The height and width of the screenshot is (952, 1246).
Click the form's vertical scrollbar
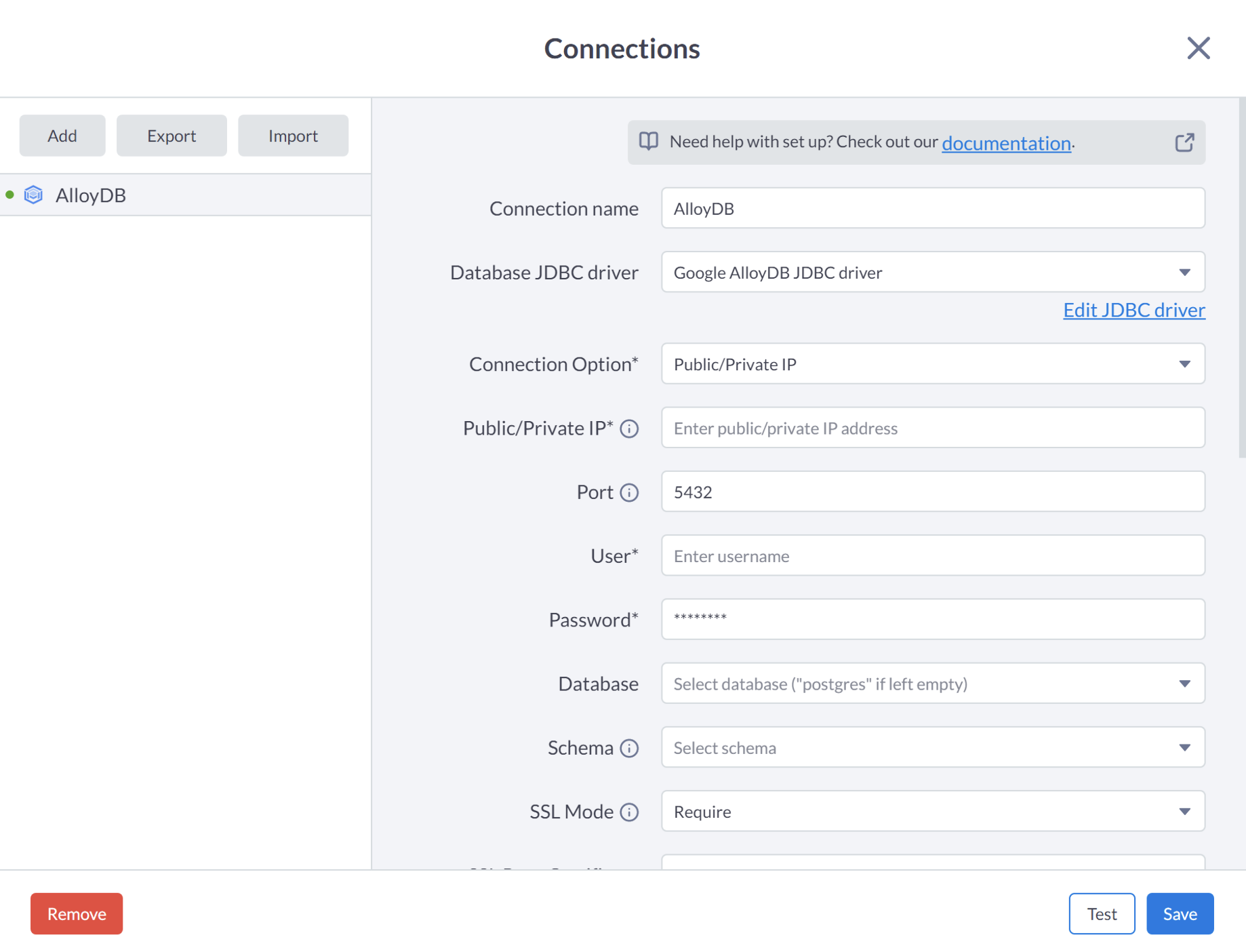coord(1242,278)
